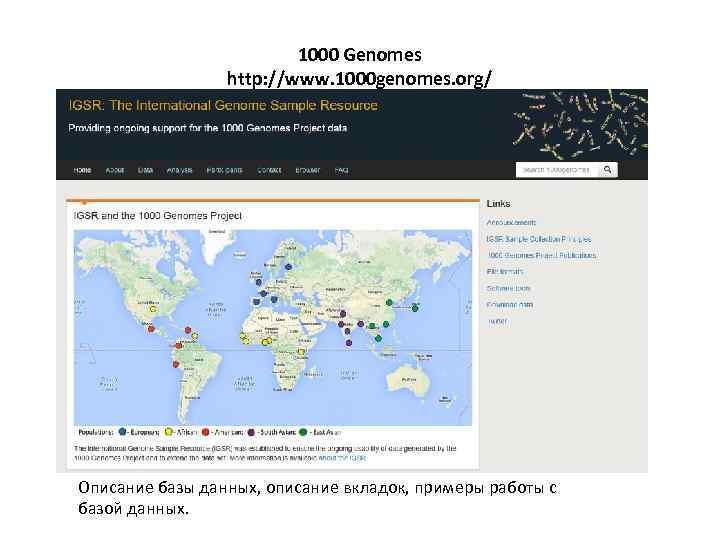Click the green marker near Beijing
The image size is (720, 540).
389,303
